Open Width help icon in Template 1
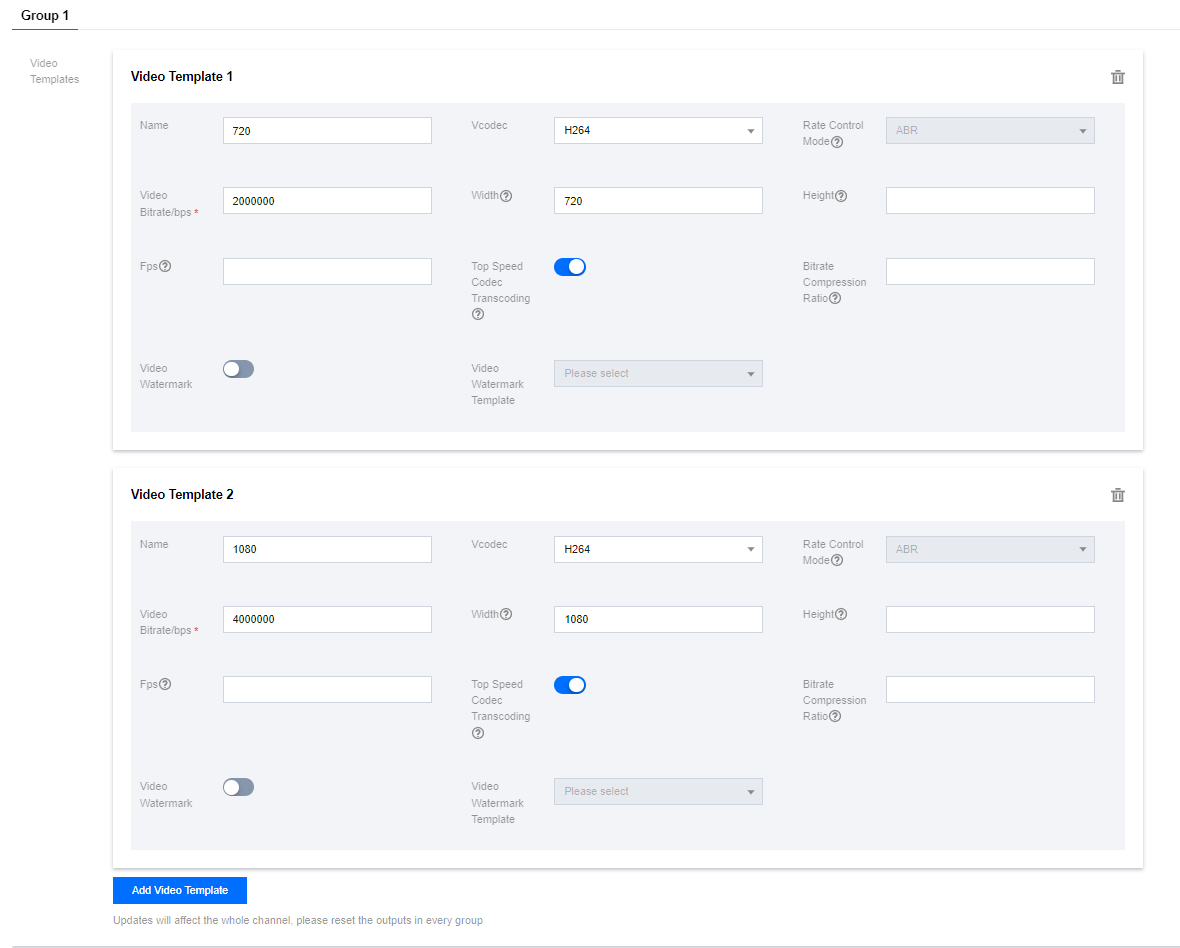 point(506,196)
